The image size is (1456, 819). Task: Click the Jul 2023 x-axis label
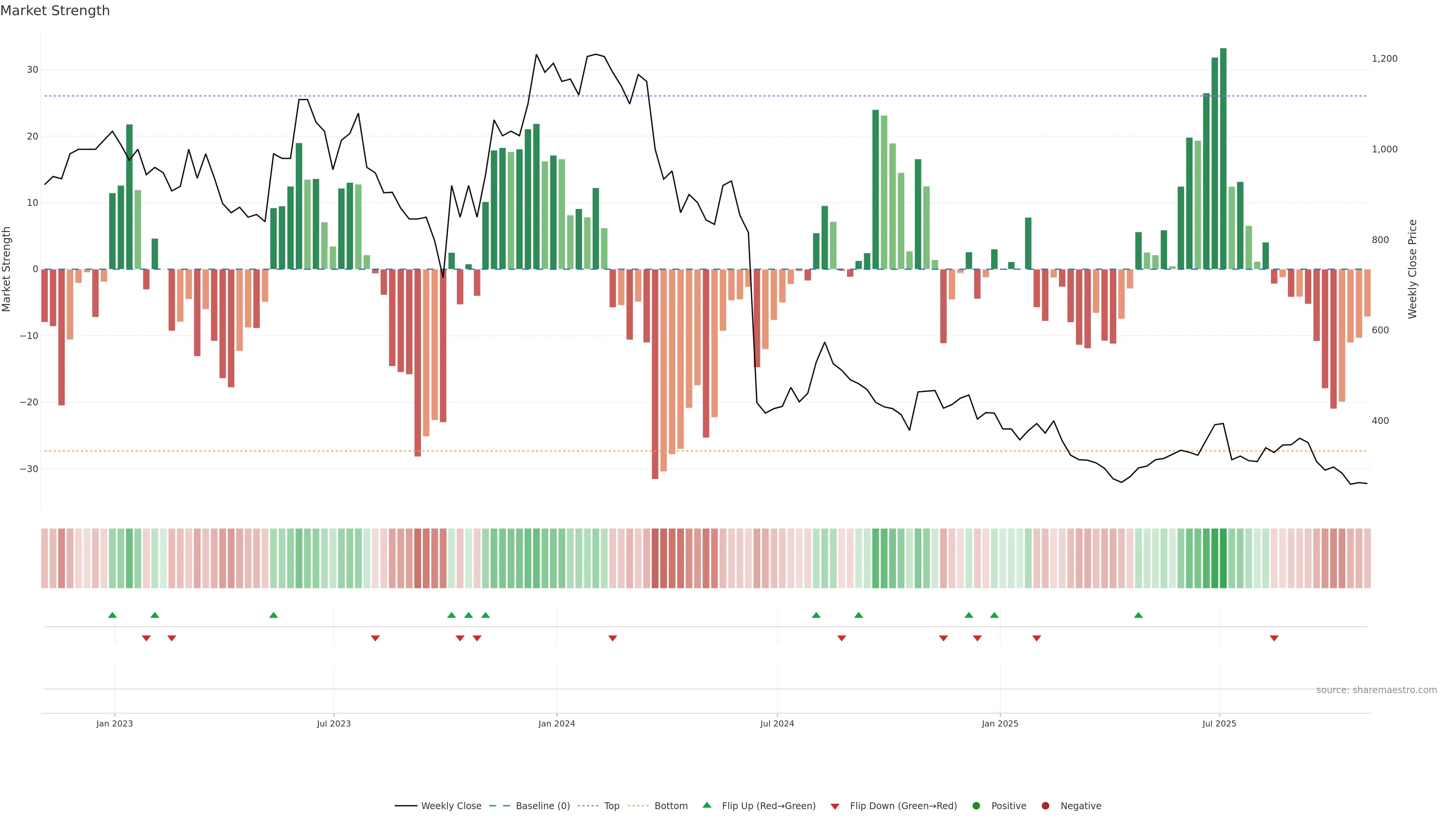[334, 723]
